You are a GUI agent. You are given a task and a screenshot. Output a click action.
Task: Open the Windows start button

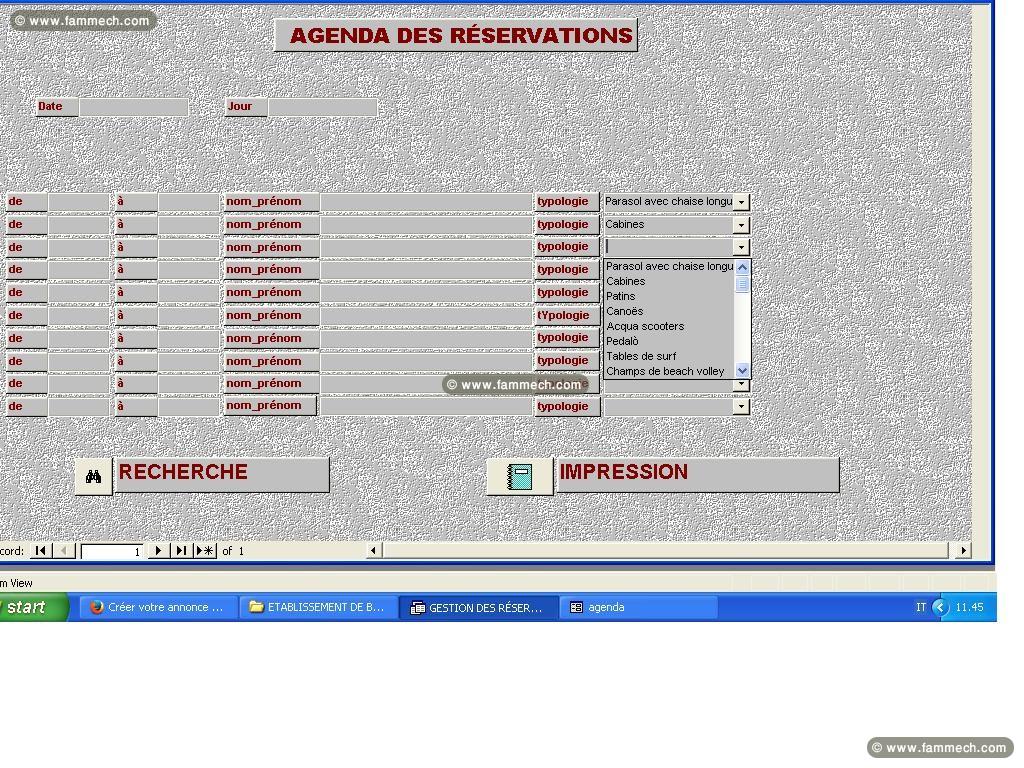[33, 607]
